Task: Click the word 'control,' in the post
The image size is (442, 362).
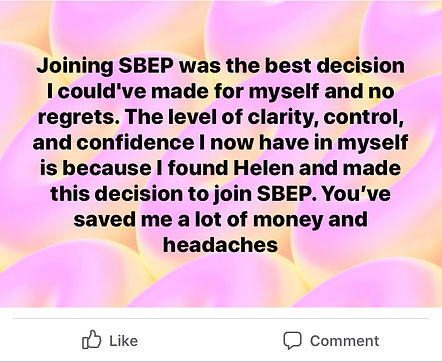Action: [364, 117]
